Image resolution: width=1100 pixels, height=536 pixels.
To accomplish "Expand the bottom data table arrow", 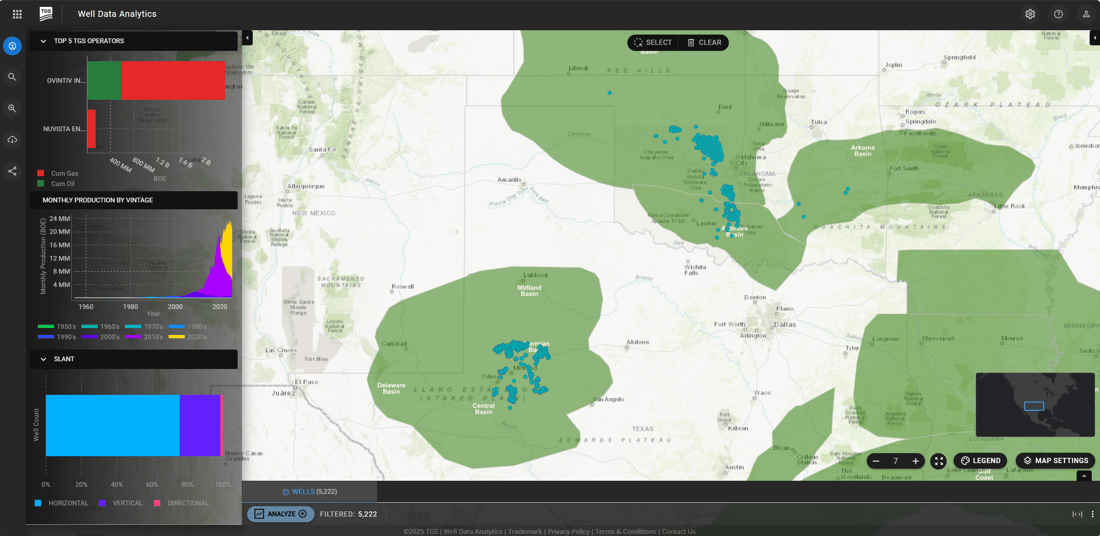I will click(x=1083, y=477).
